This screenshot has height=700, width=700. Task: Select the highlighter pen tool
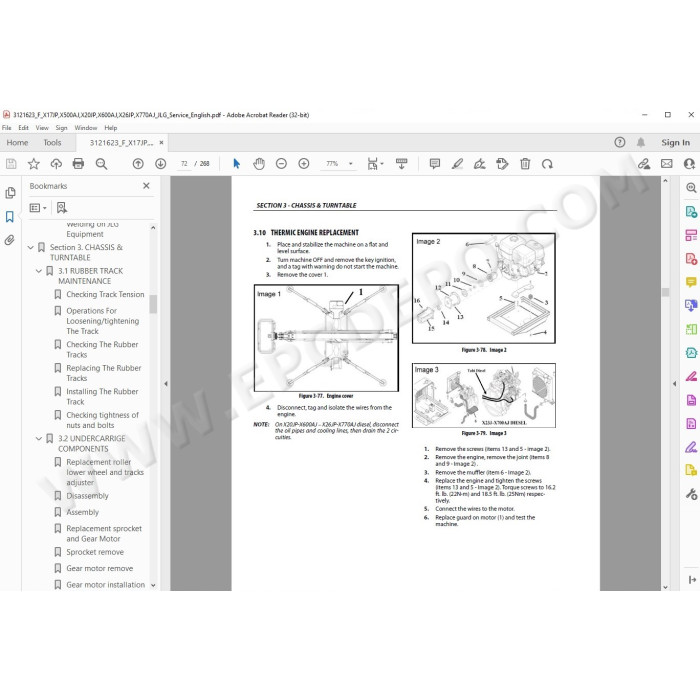457,164
